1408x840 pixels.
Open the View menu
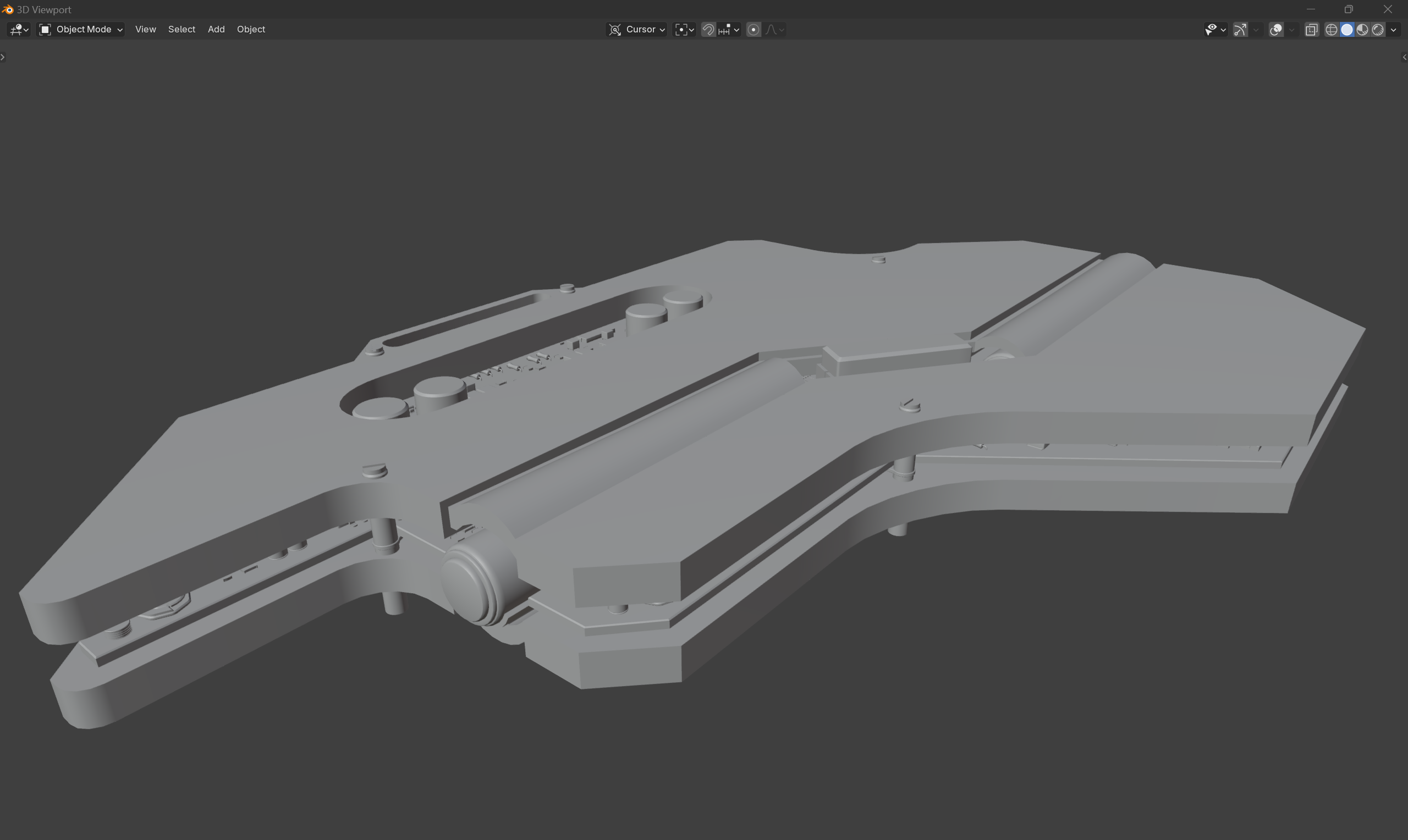pos(146,30)
